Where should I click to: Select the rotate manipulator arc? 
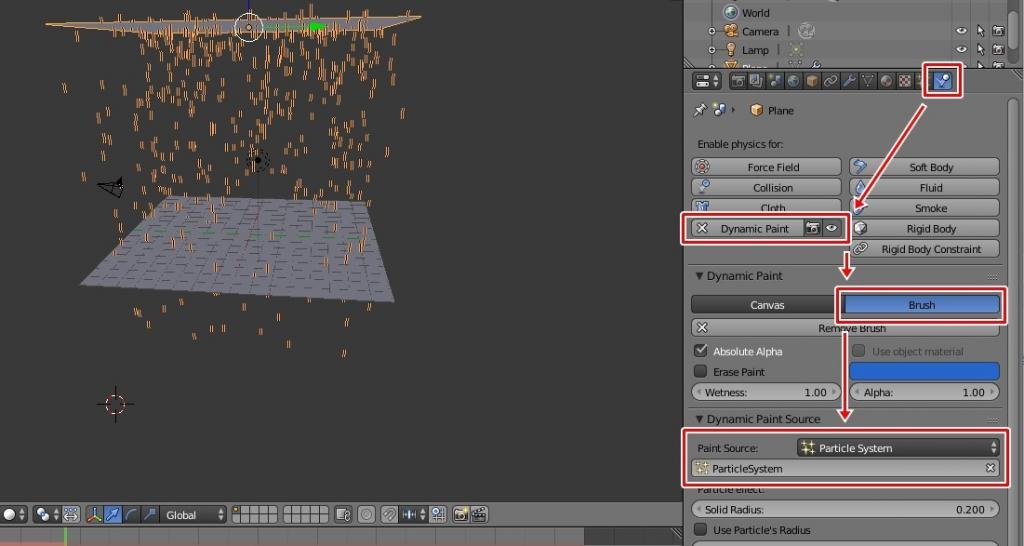tap(131, 515)
